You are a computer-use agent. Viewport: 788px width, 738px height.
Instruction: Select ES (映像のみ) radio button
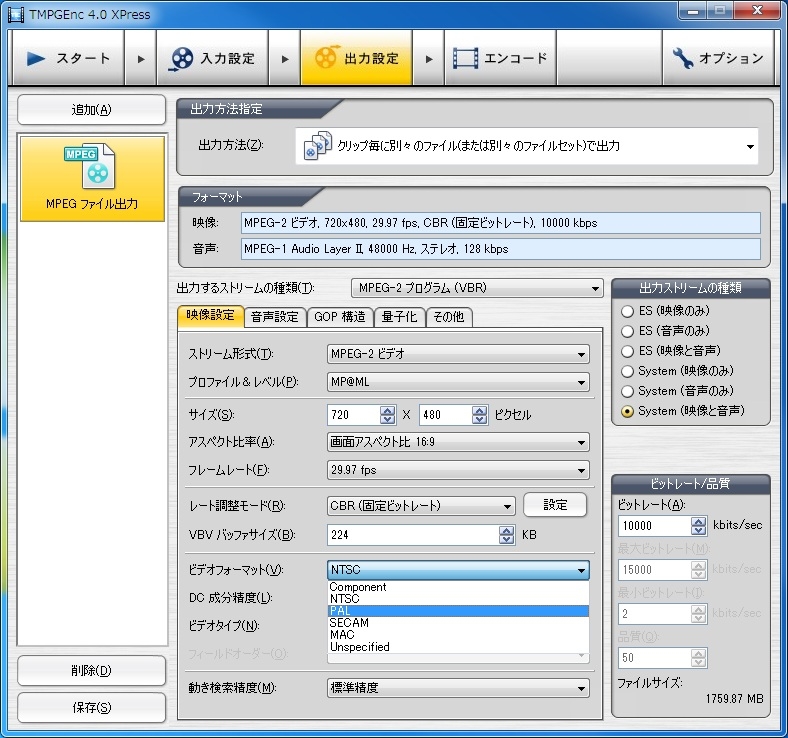(x=628, y=311)
